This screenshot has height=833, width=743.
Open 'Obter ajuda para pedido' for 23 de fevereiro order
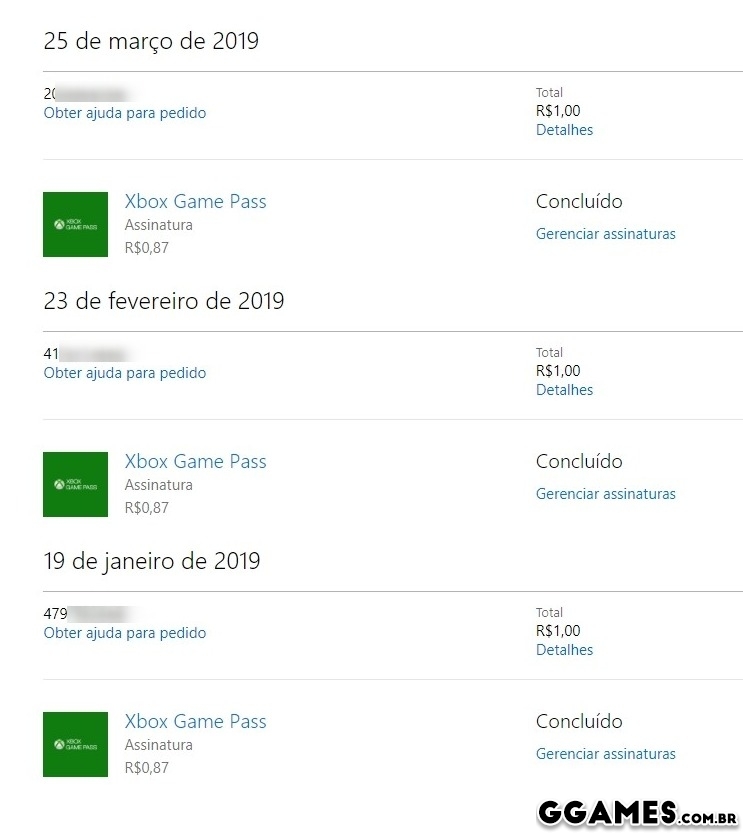tap(125, 373)
